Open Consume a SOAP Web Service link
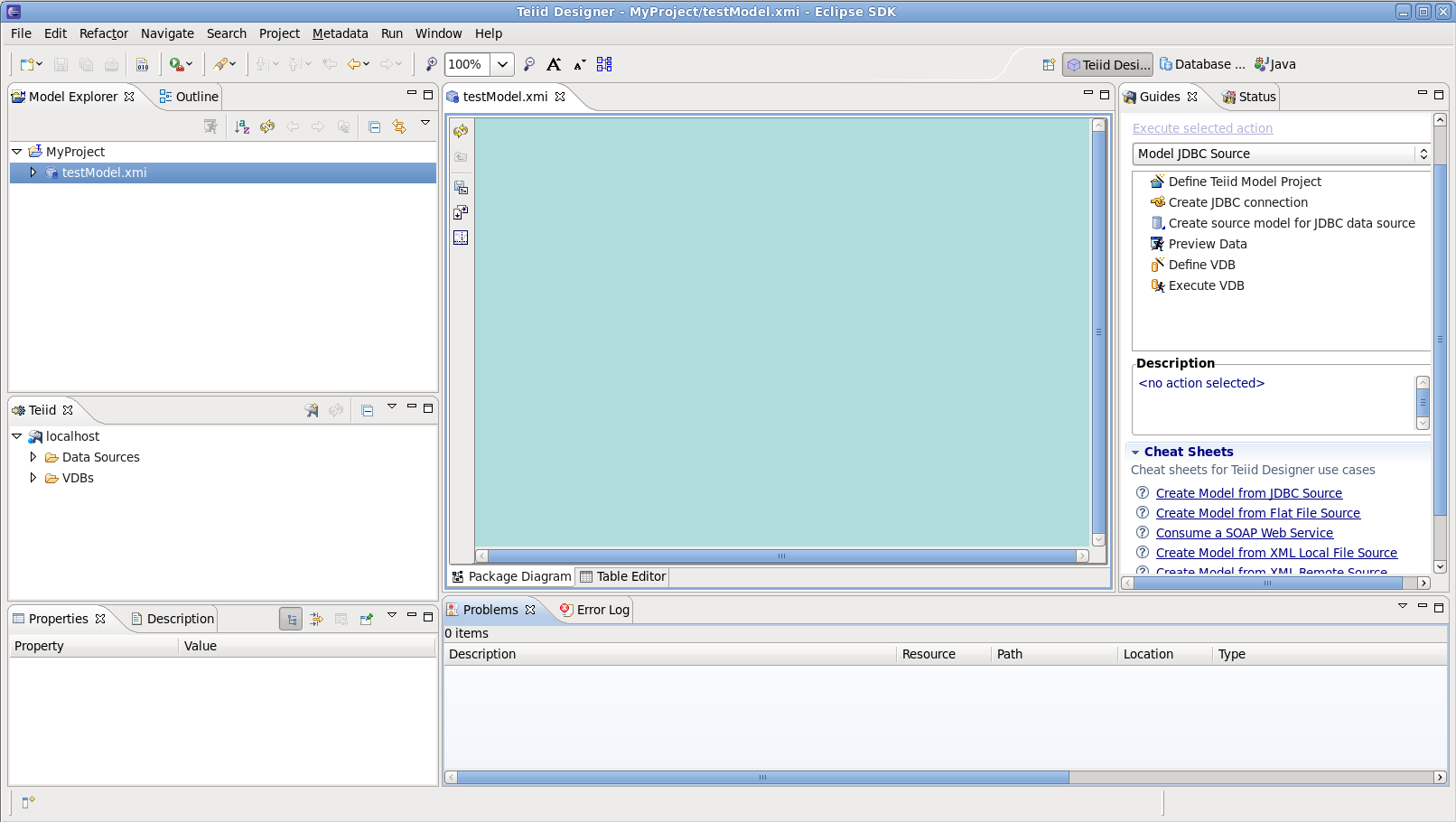 [1245, 533]
